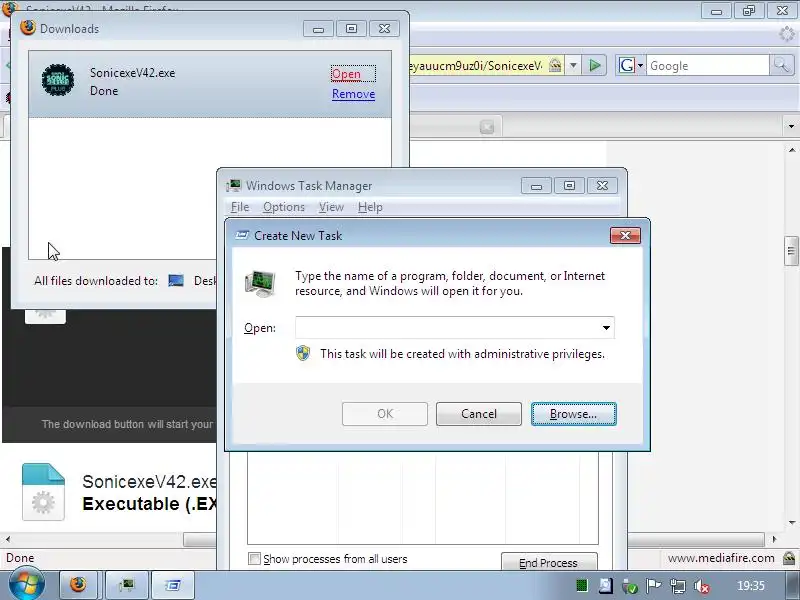This screenshot has height=600, width=800.
Task: Click the status bar security lock icon
Action: [789, 558]
